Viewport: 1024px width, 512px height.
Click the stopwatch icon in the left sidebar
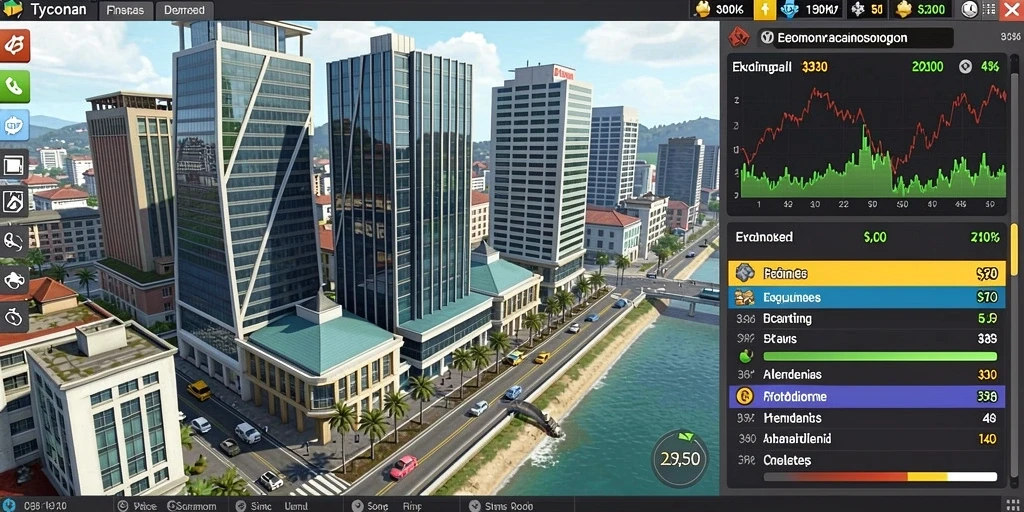click(14, 317)
